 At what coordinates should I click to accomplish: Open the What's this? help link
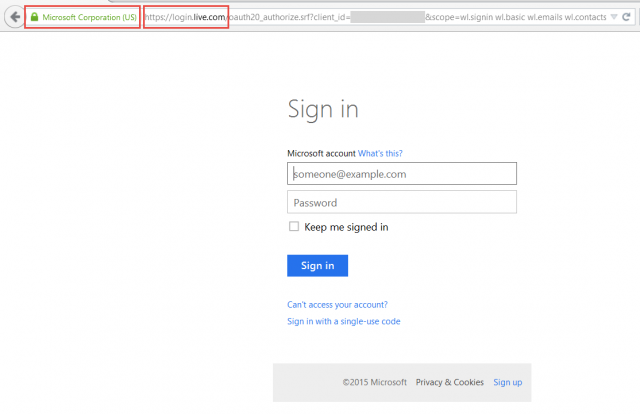click(x=380, y=153)
